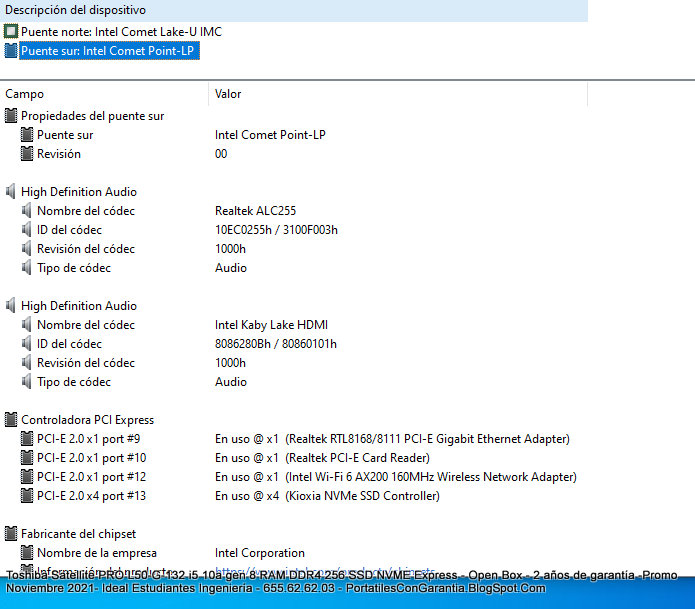This screenshot has width=695, height=609.
Task: Click the value 10EC0255h / 3100F003h
Action: [276, 230]
